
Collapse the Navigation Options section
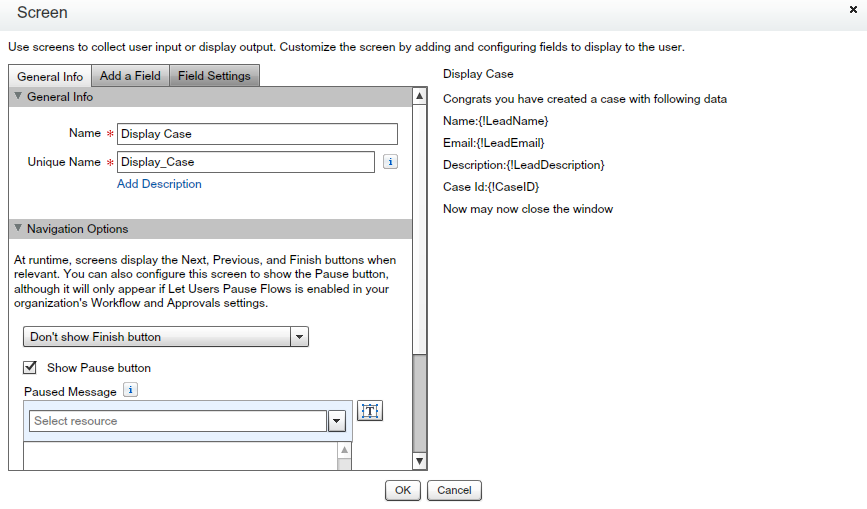18,229
